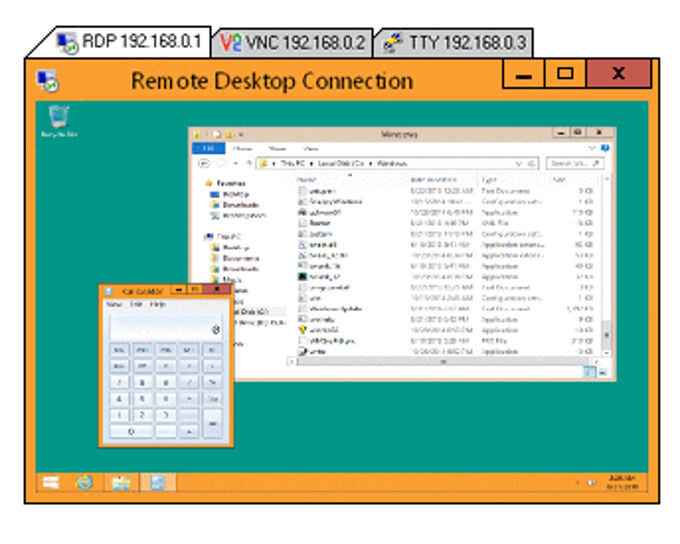Click the Calculator plus key
Image resolution: width=680 pixels, height=544 pixels.
pos(189,431)
